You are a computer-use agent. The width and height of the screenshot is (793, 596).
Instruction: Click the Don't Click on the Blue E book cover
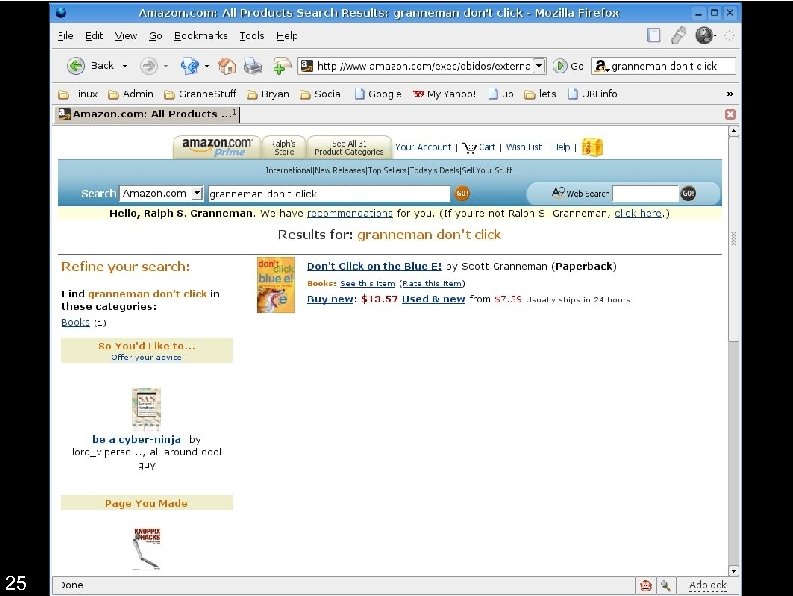click(x=276, y=285)
